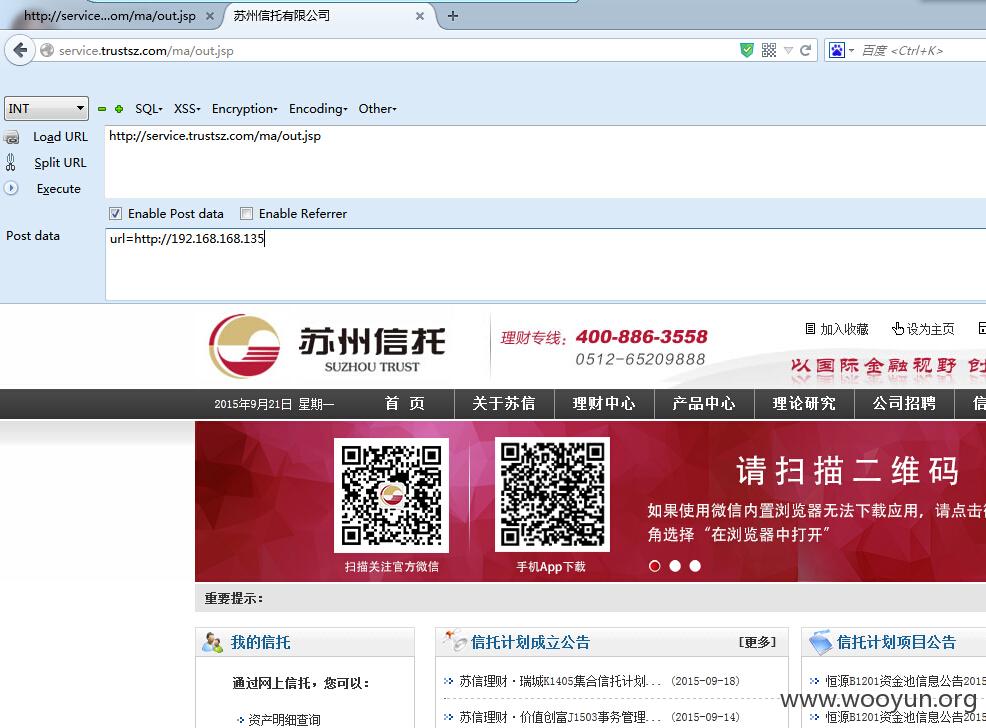The height and width of the screenshot is (728, 986).
Task: Open the XSS menu
Action: 187,109
